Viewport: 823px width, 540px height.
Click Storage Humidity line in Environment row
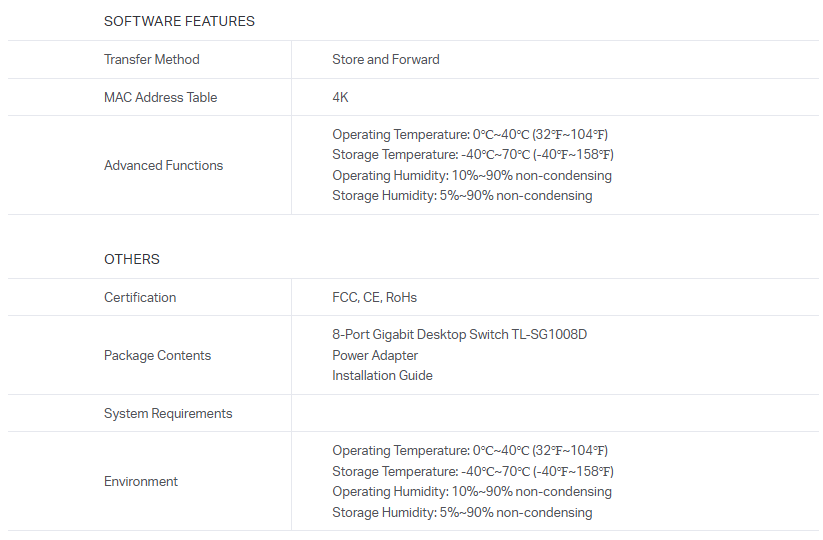tap(462, 512)
